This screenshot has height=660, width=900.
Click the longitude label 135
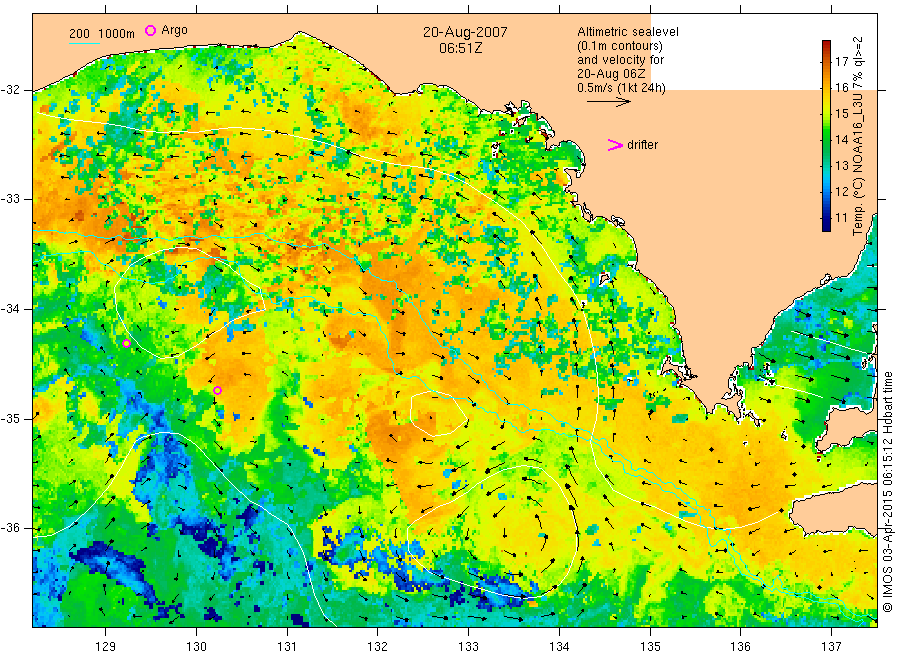tap(650, 647)
